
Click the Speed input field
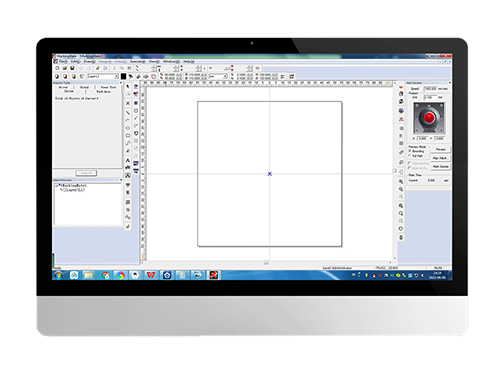[430, 89]
